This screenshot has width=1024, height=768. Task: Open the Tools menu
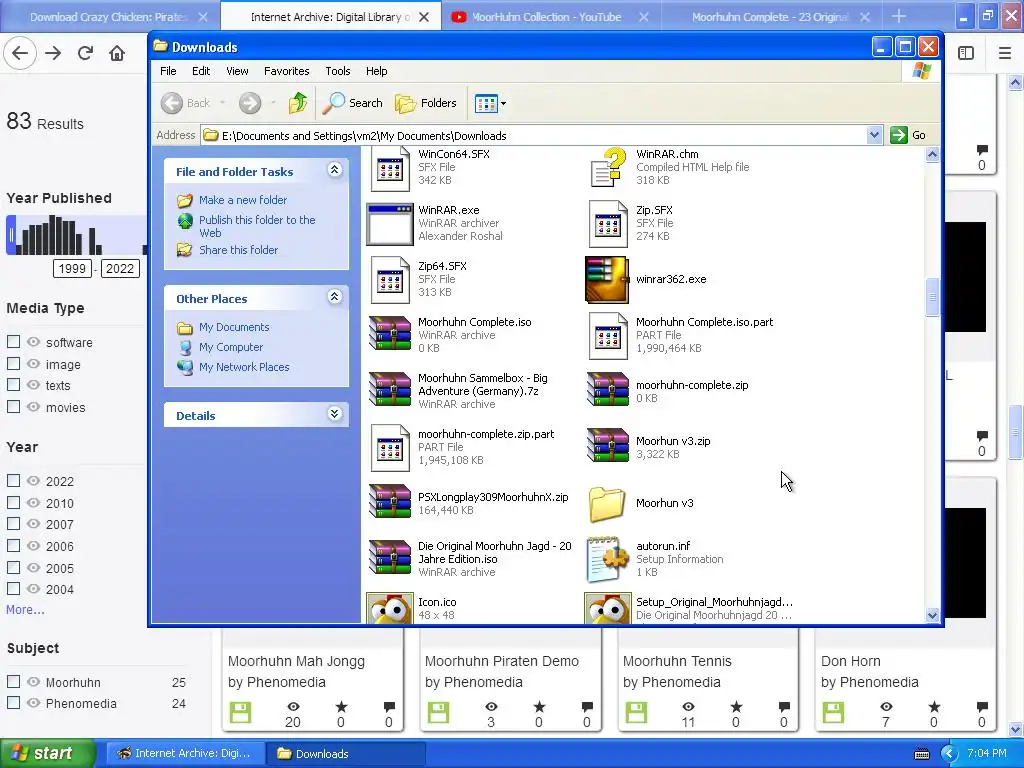[x=338, y=71]
